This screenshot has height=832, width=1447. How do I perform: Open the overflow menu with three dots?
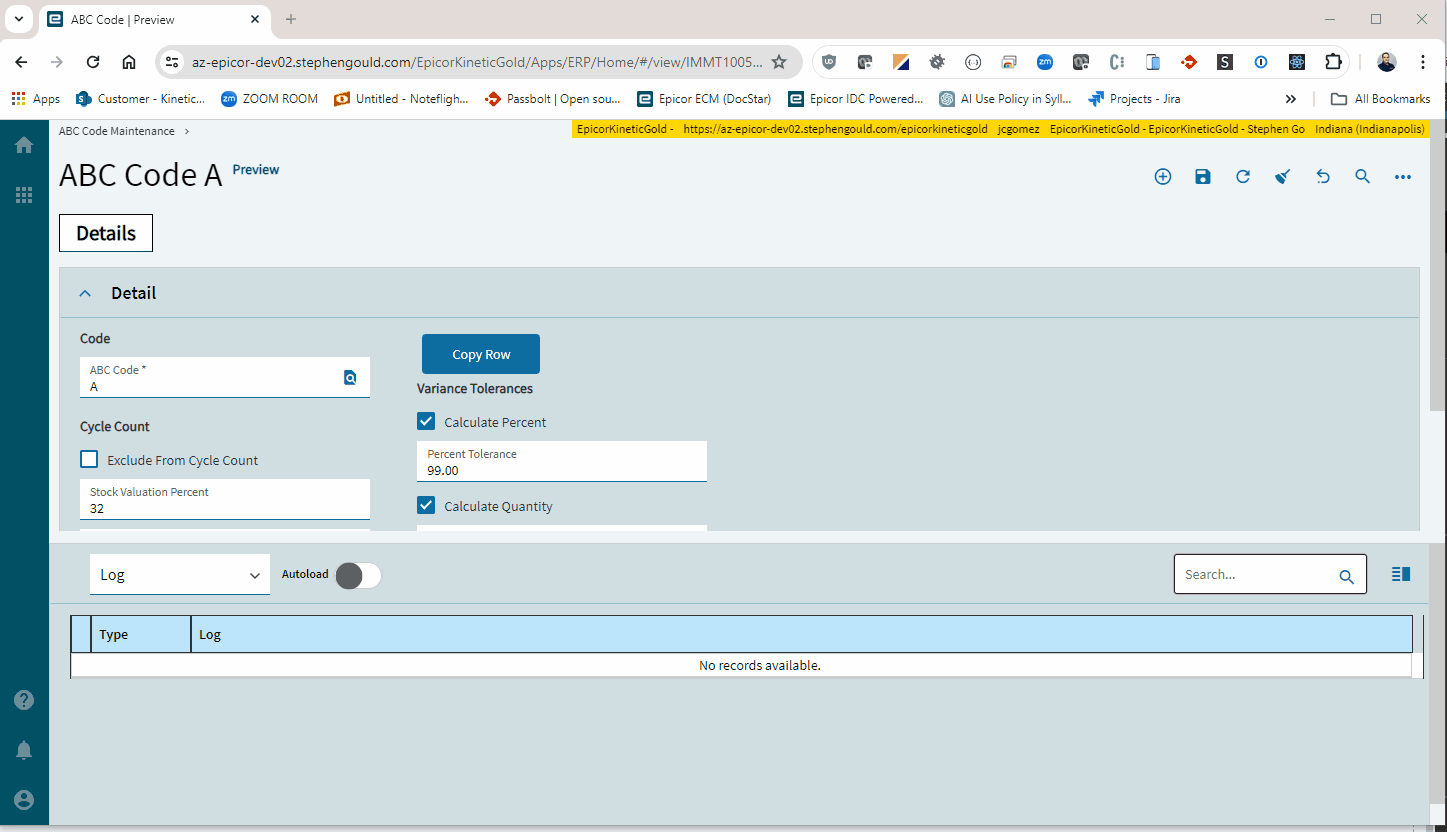pyautogui.click(x=1403, y=176)
